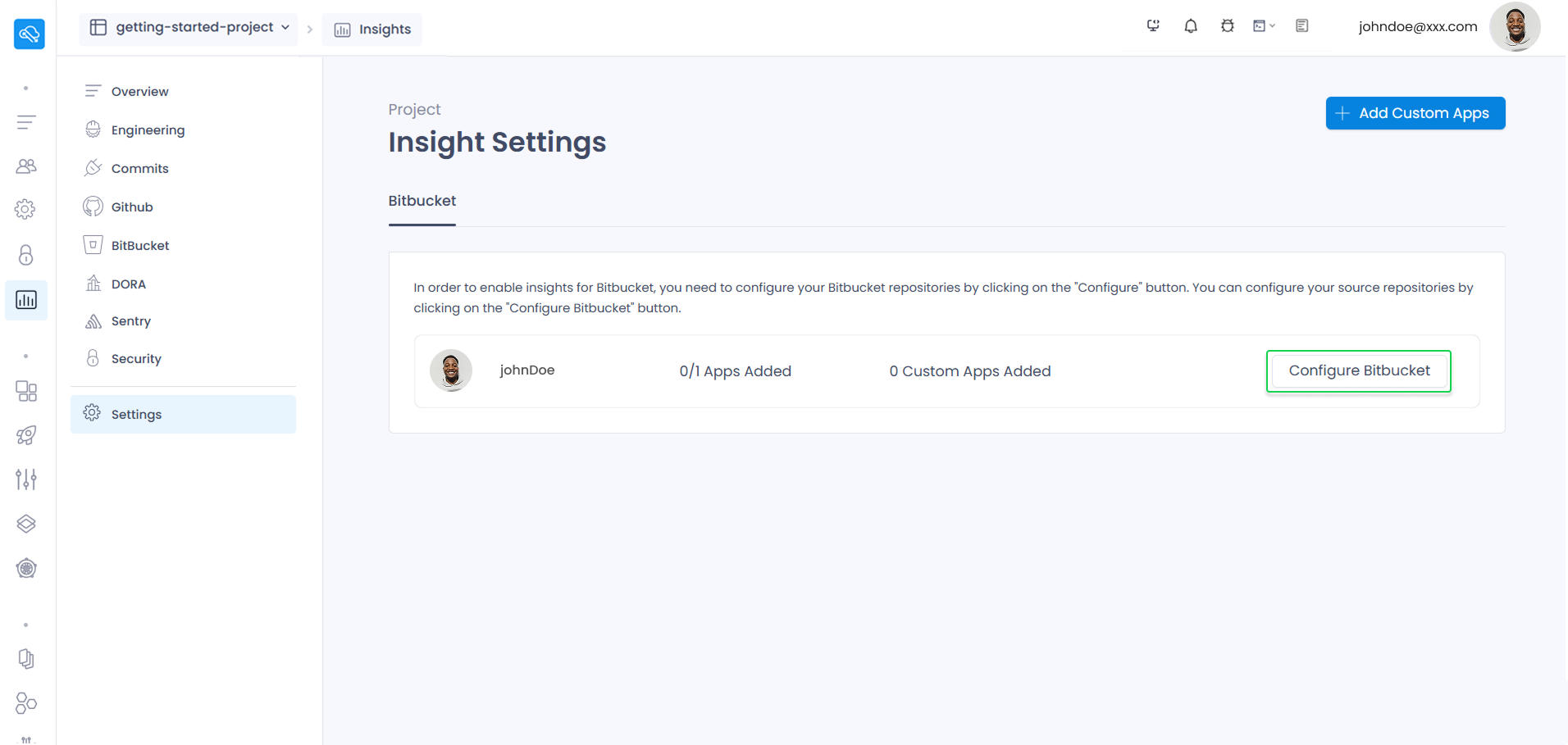
Task: Open the lock security icon in left rail
Action: pos(26,255)
